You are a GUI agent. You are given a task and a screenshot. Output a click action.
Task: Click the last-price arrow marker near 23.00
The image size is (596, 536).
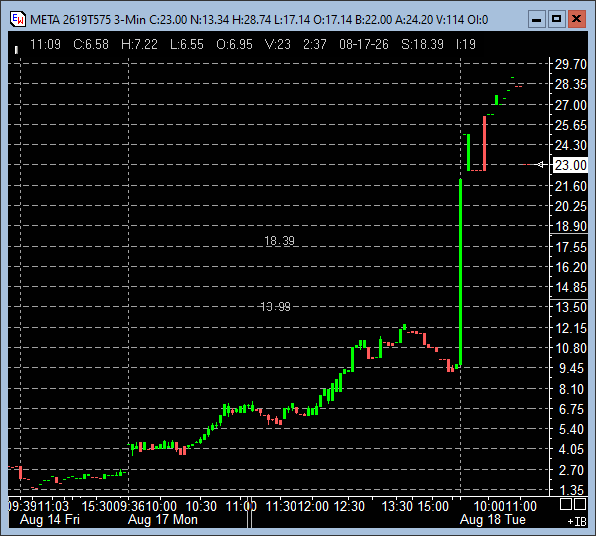[x=541, y=165]
